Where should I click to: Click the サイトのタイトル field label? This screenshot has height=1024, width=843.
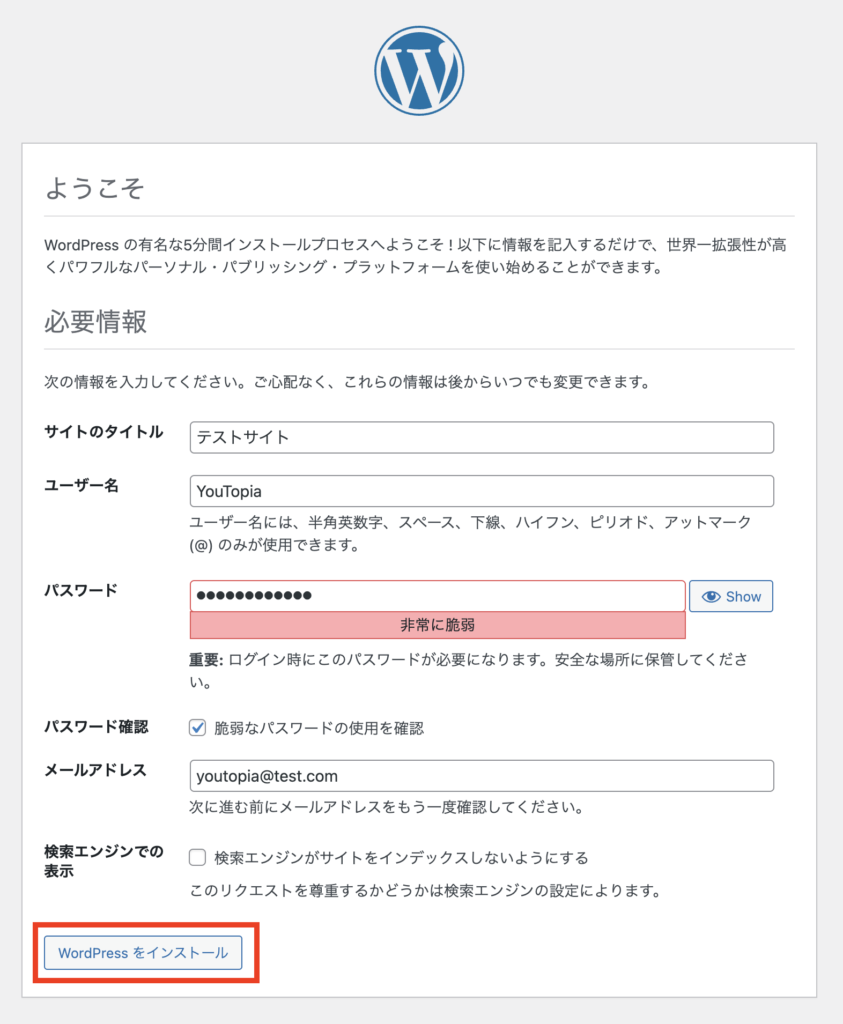(x=104, y=432)
